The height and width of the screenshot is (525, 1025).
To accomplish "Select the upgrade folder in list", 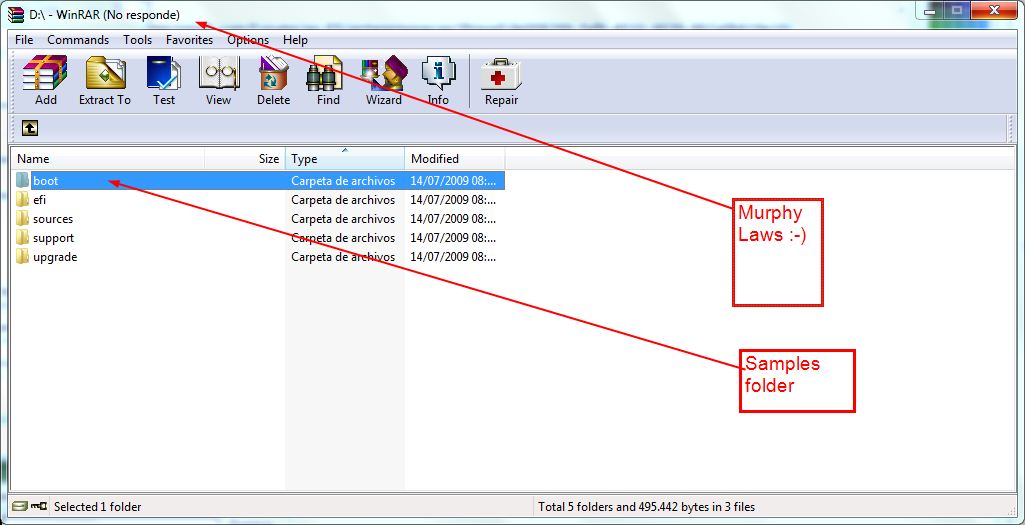I will coord(54,257).
